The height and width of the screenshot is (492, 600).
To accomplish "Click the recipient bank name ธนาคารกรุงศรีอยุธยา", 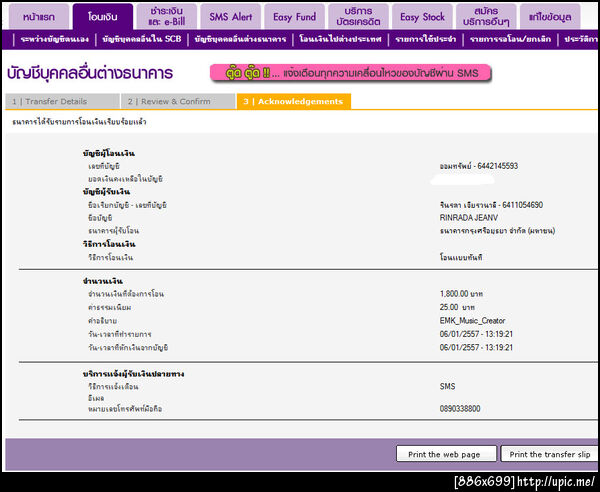I will (497, 231).
